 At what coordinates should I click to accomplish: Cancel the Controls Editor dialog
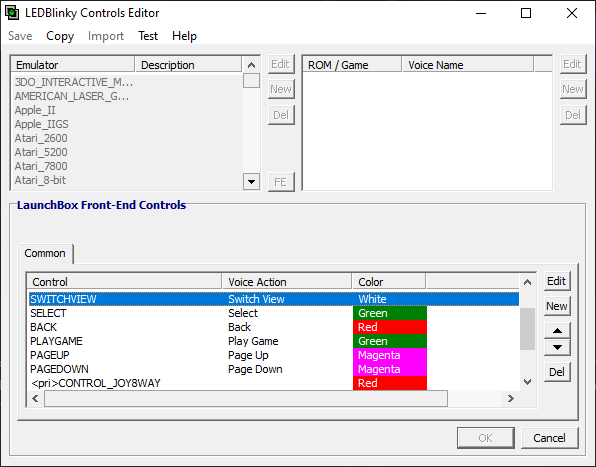550,438
